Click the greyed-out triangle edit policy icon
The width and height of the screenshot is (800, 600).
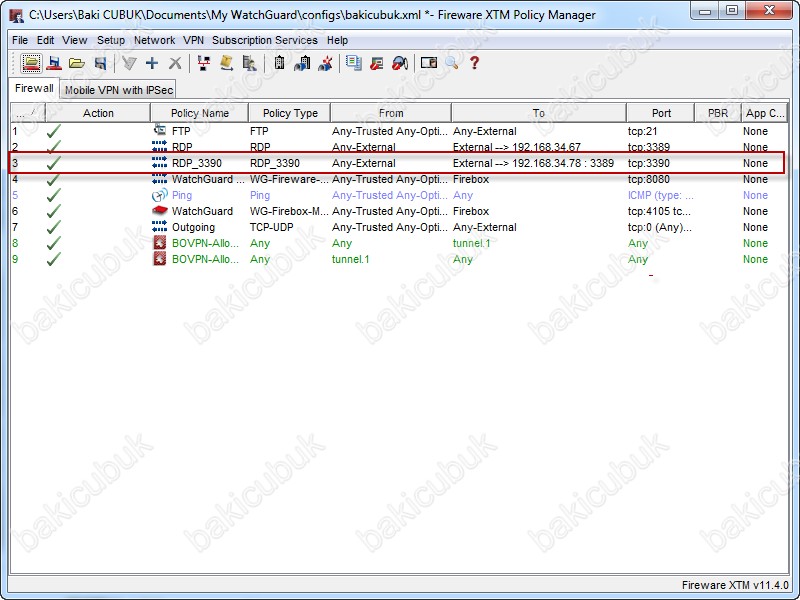129,63
